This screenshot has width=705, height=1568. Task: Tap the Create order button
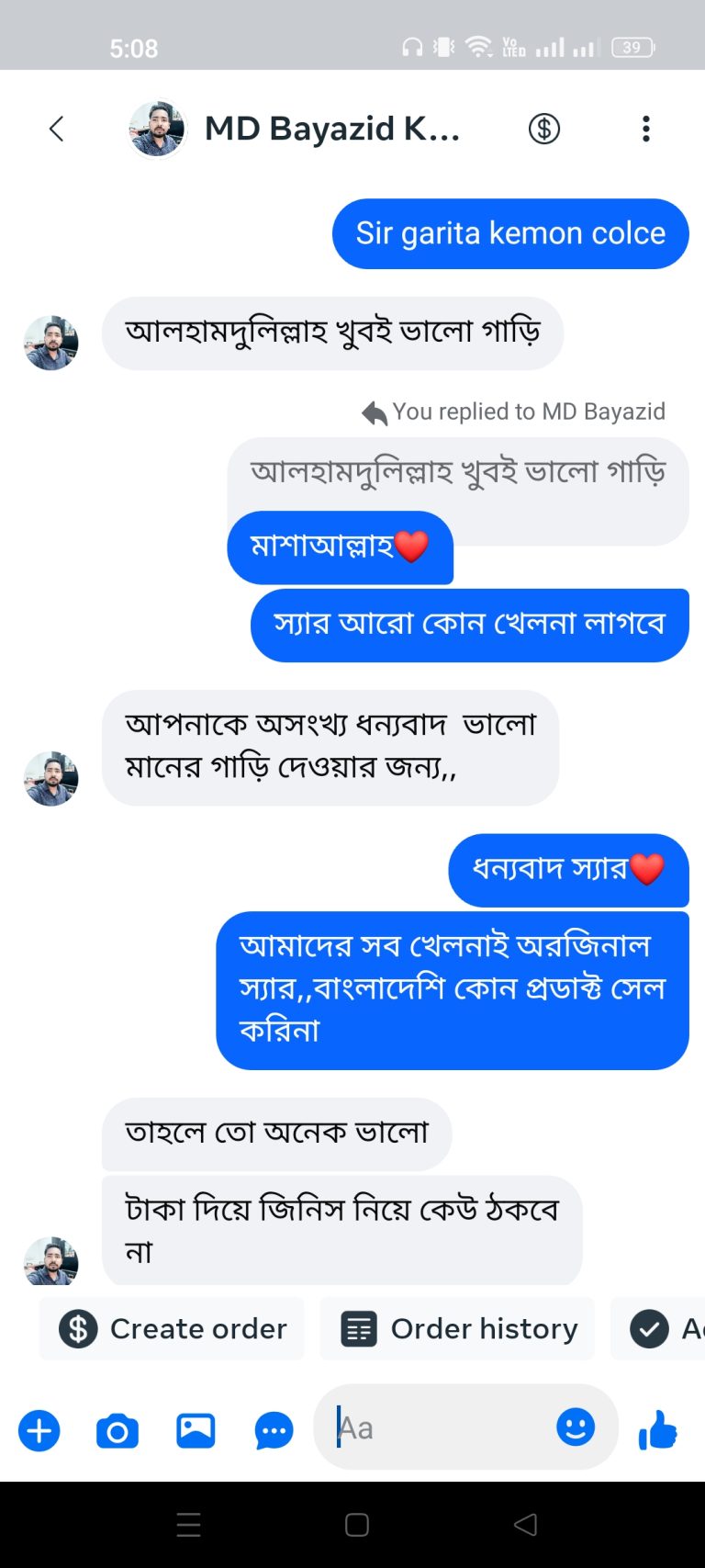173,1328
